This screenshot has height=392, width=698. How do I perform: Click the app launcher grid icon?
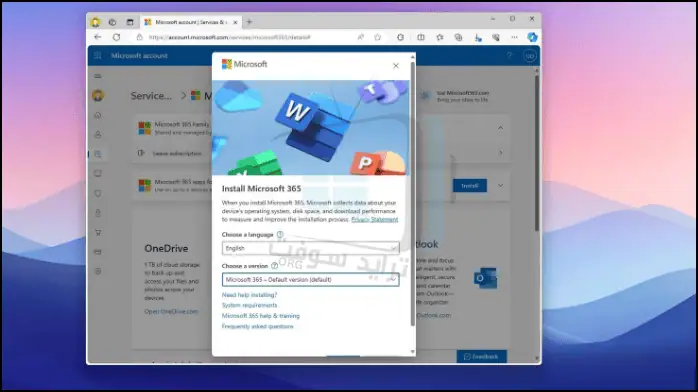pos(97,56)
